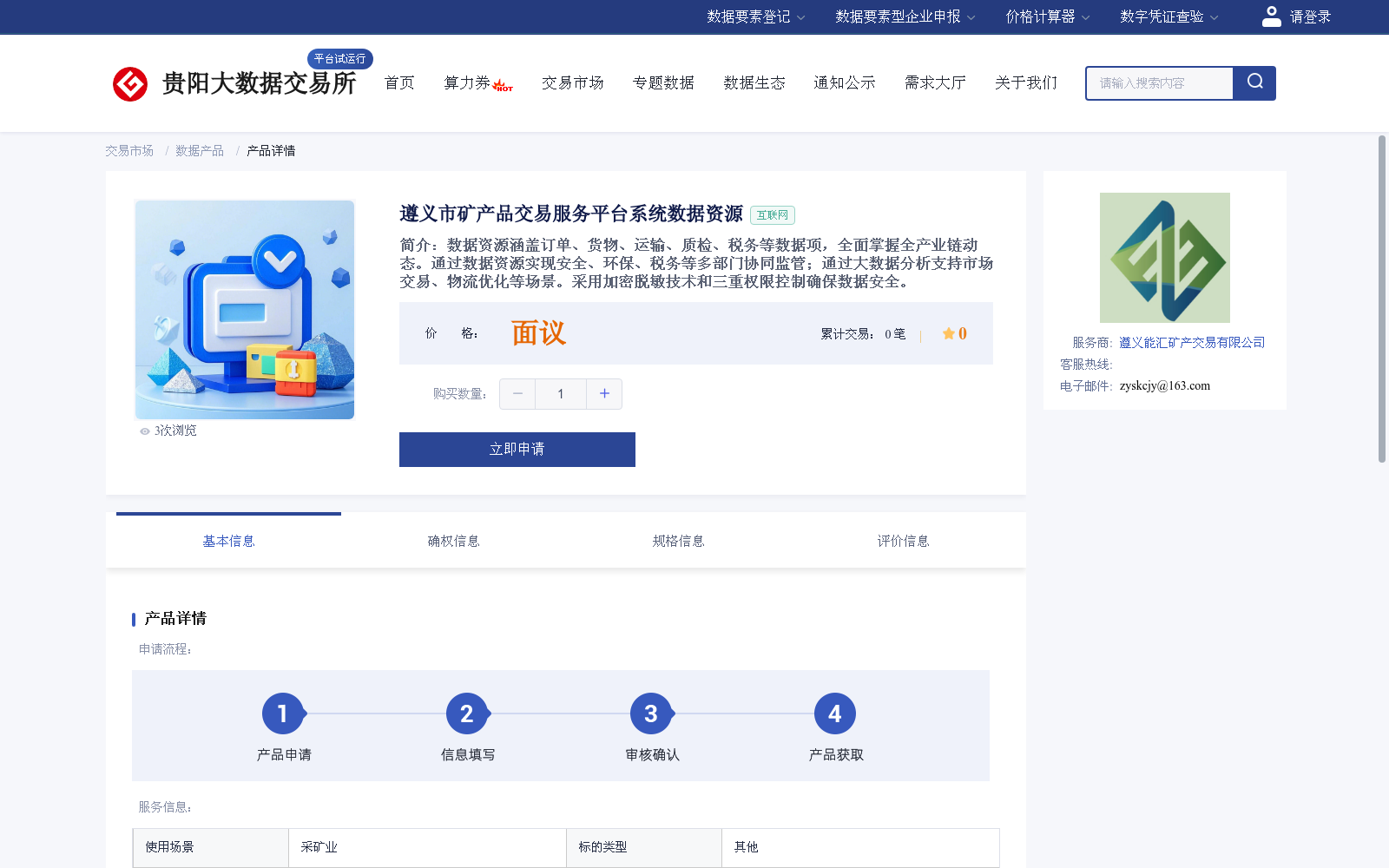1389x868 pixels.
Task: Click the price text 面议
Action: click(x=538, y=333)
